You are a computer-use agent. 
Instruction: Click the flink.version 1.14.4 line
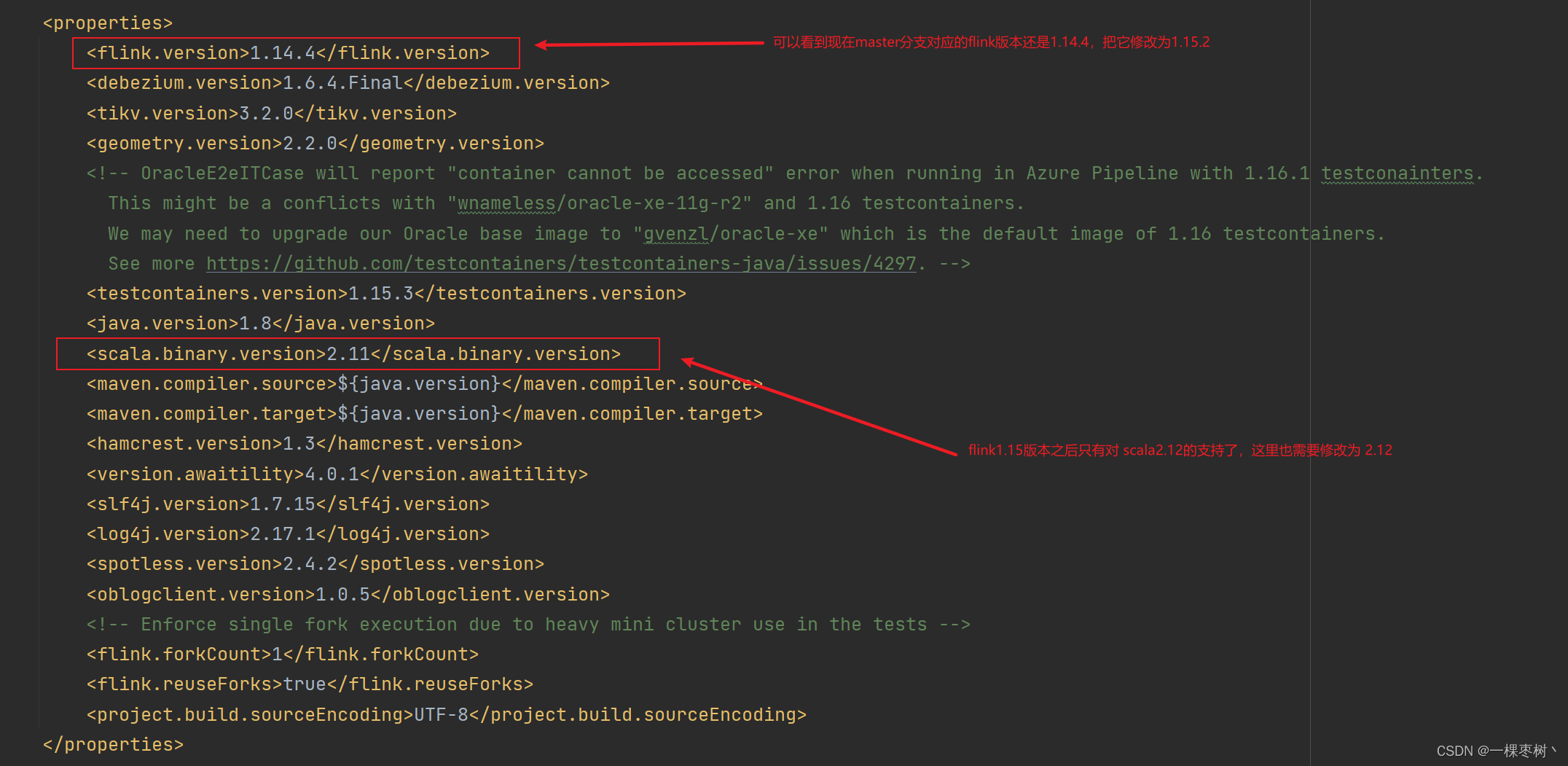point(288,53)
